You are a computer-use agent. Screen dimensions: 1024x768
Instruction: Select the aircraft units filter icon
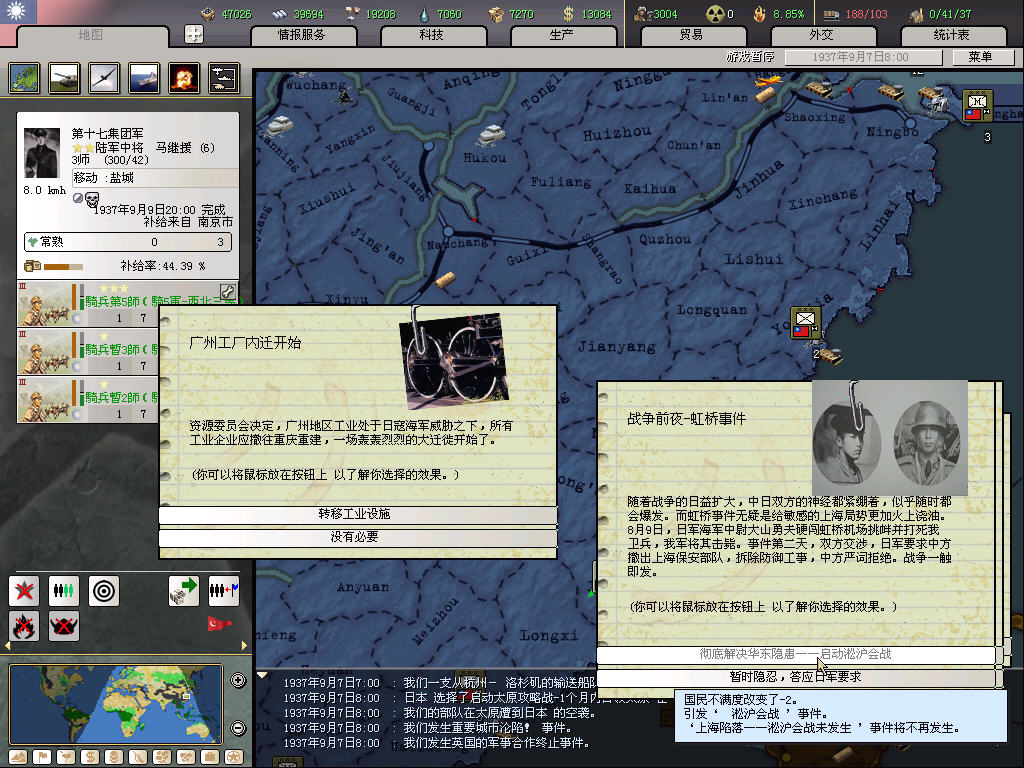[104, 78]
